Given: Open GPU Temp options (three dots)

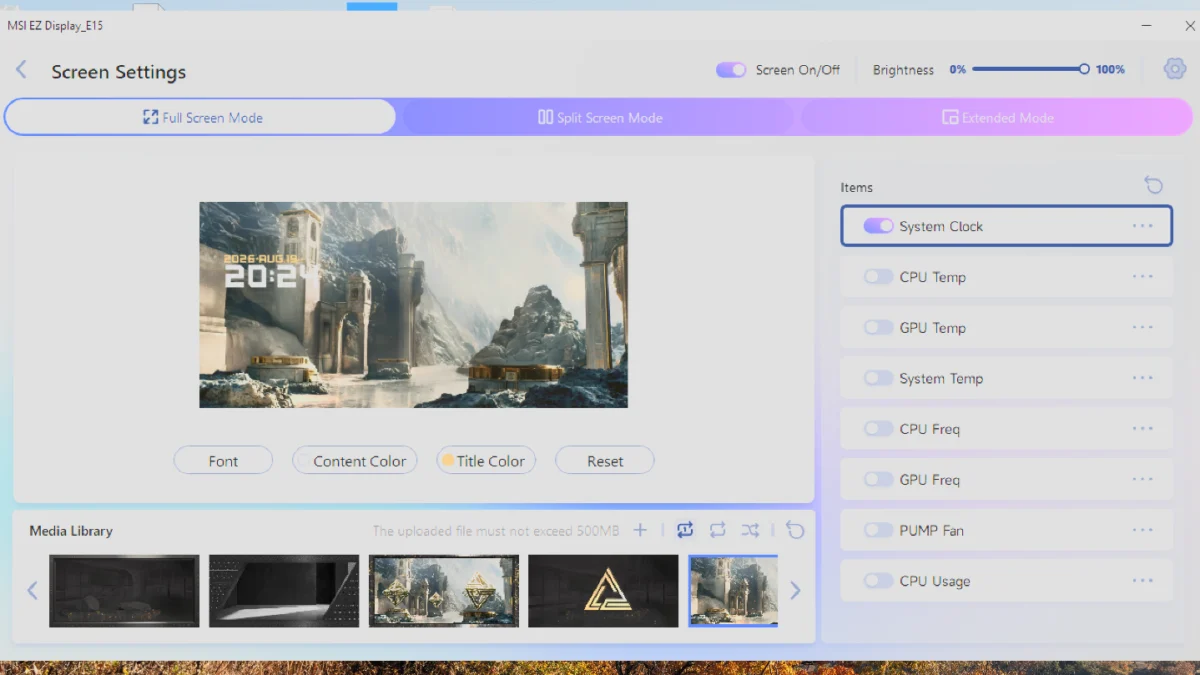Looking at the screenshot, I should (1143, 327).
